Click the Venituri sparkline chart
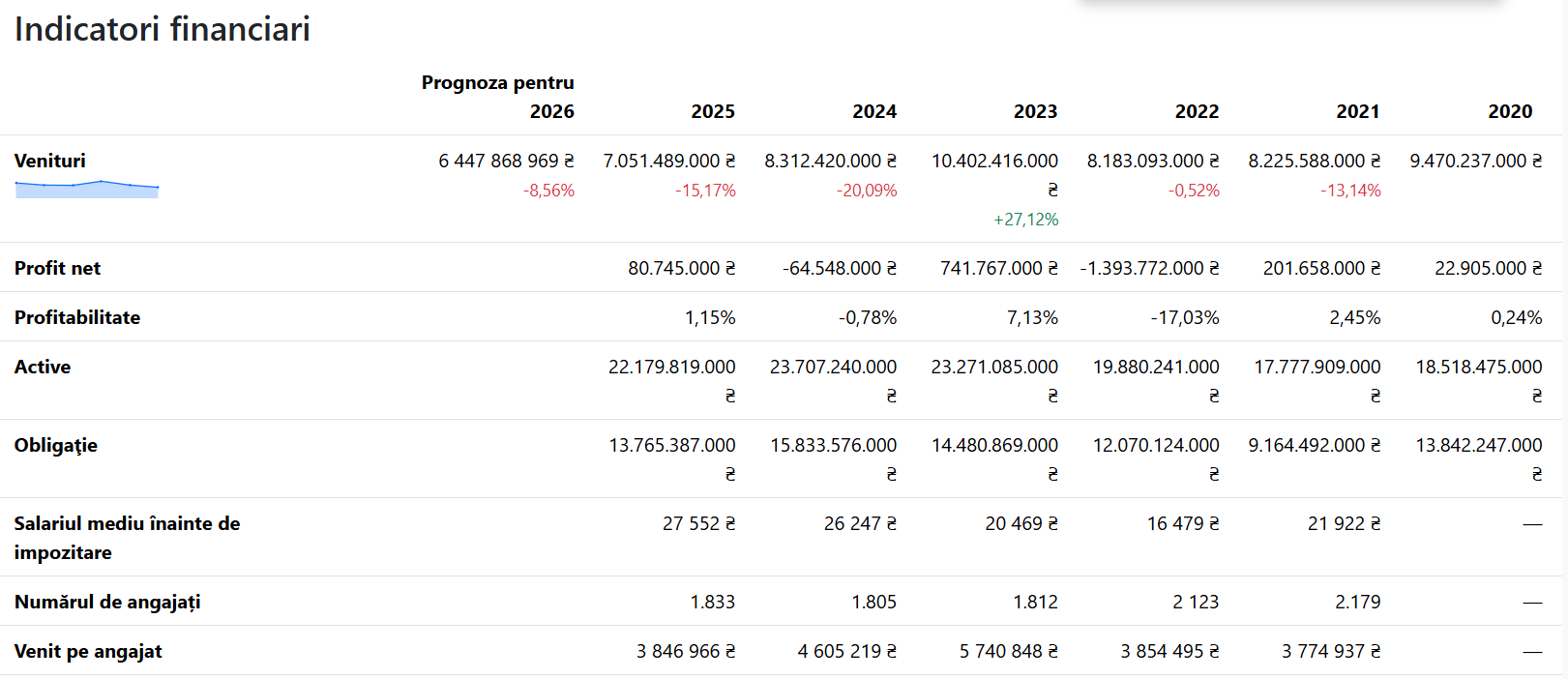 pyautogui.click(x=87, y=190)
